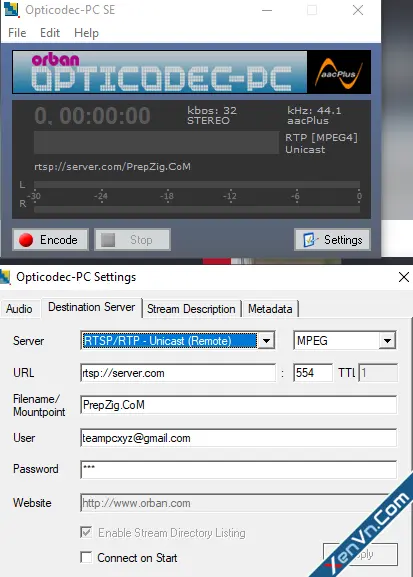Viewport: 413px width, 577px height.
Task: Click the Filename/ Mountpoint label
Action: [x=39, y=405]
